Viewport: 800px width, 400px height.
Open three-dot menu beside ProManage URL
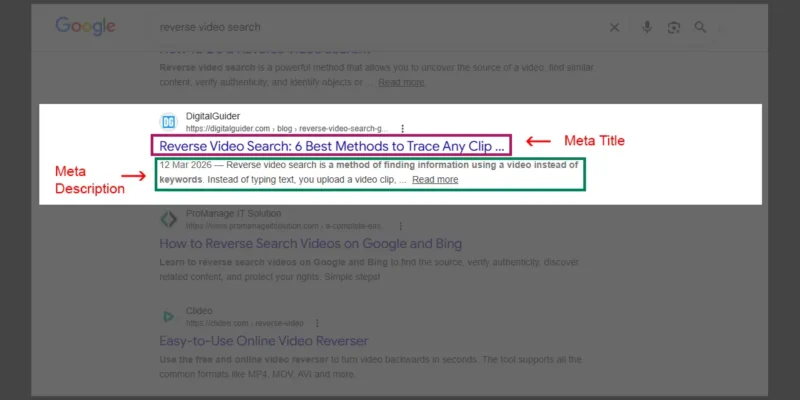[x=401, y=226]
